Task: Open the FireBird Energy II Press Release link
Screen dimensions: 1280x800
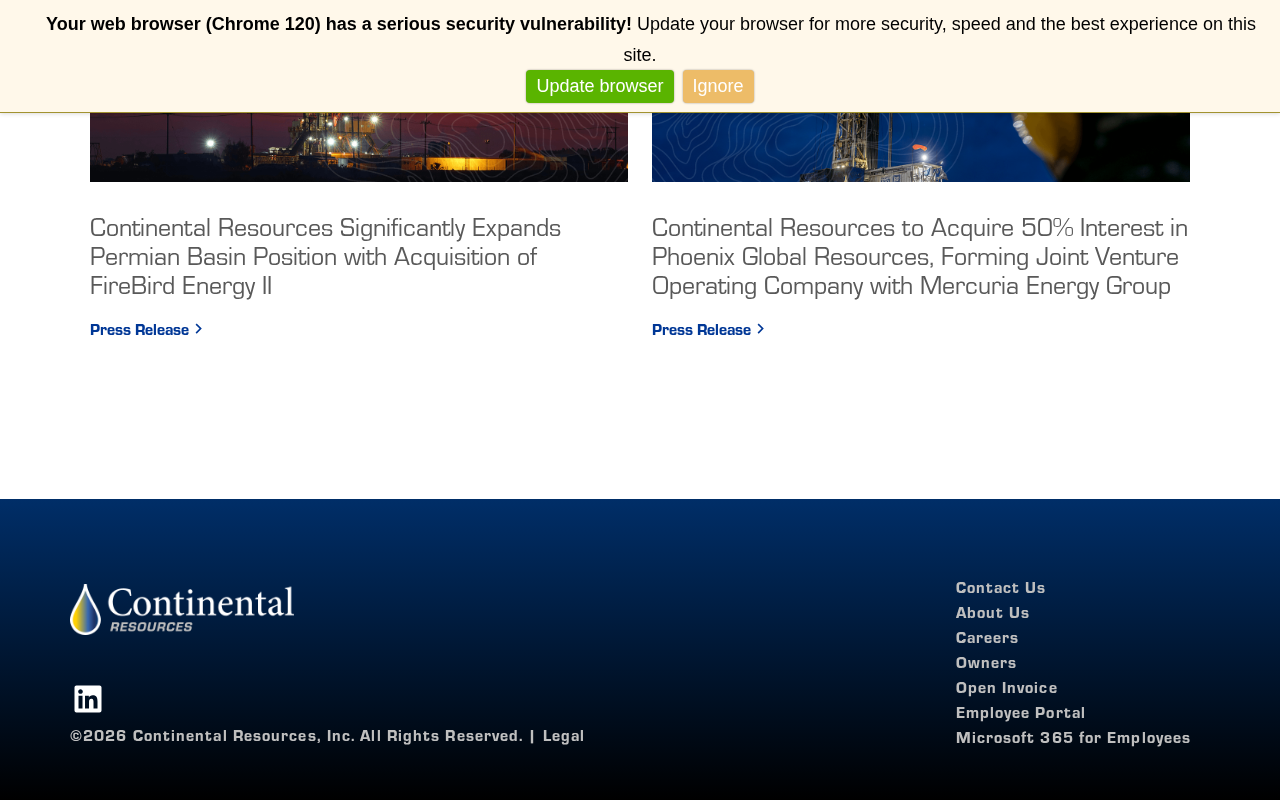Action: (146, 330)
